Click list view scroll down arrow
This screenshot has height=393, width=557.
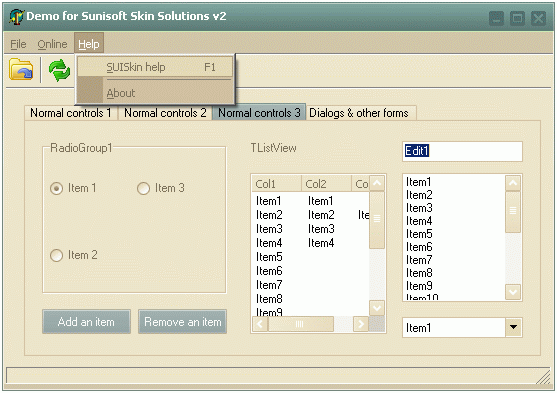(377, 308)
